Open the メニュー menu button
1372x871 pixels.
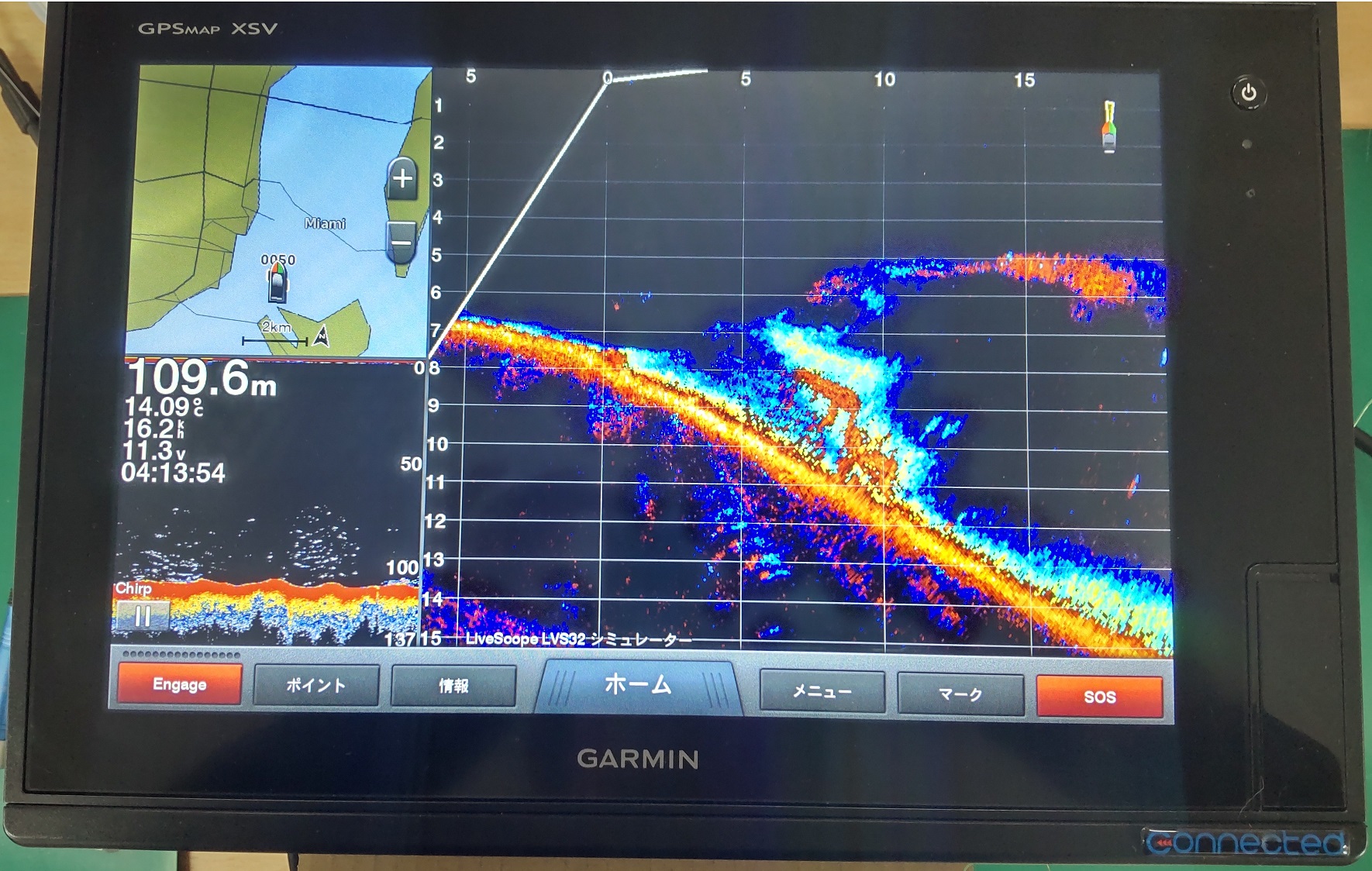(x=822, y=690)
